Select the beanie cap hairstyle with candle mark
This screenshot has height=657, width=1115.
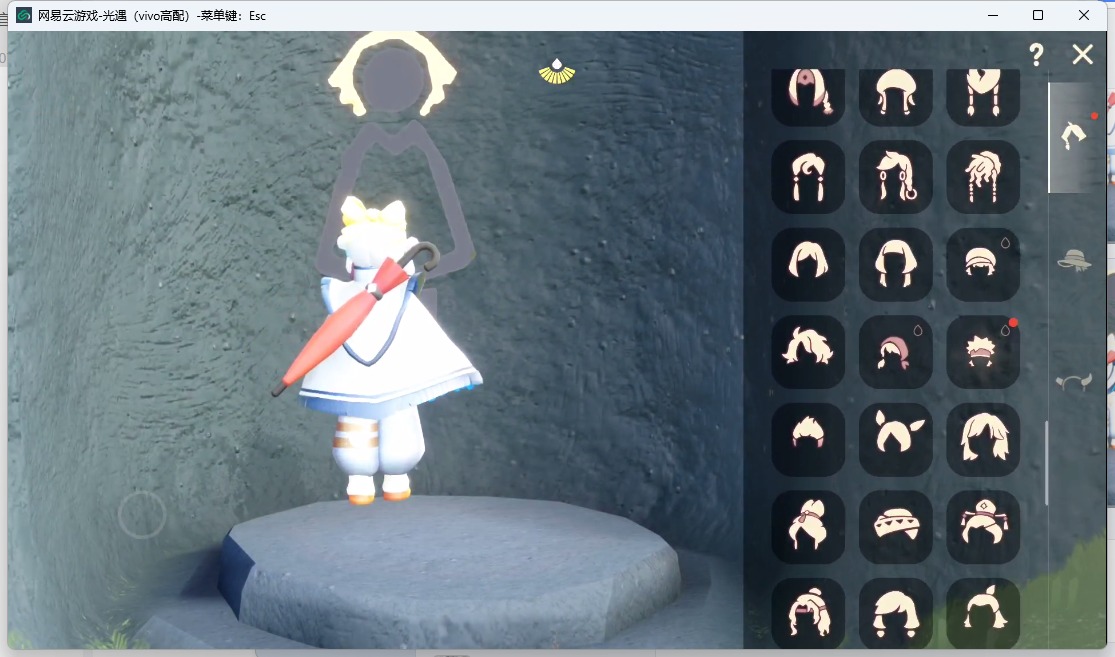(983, 265)
